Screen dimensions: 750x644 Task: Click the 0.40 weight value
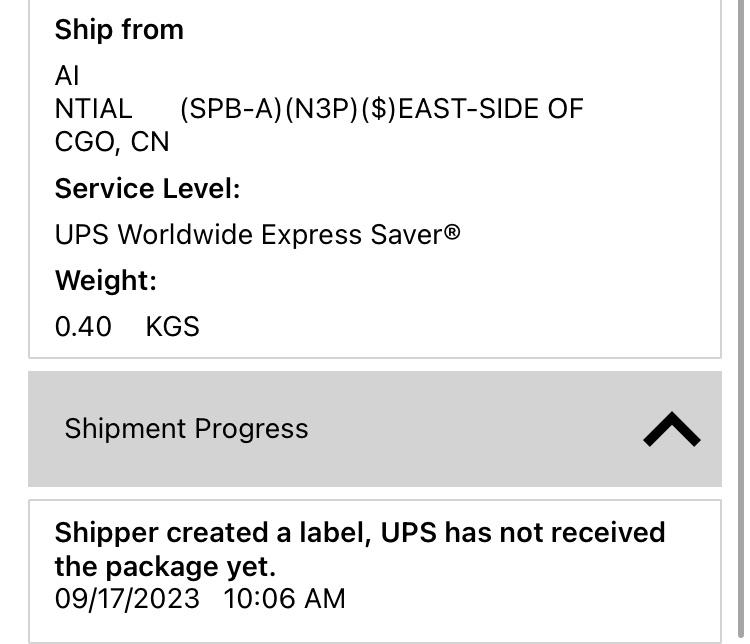click(x=83, y=327)
